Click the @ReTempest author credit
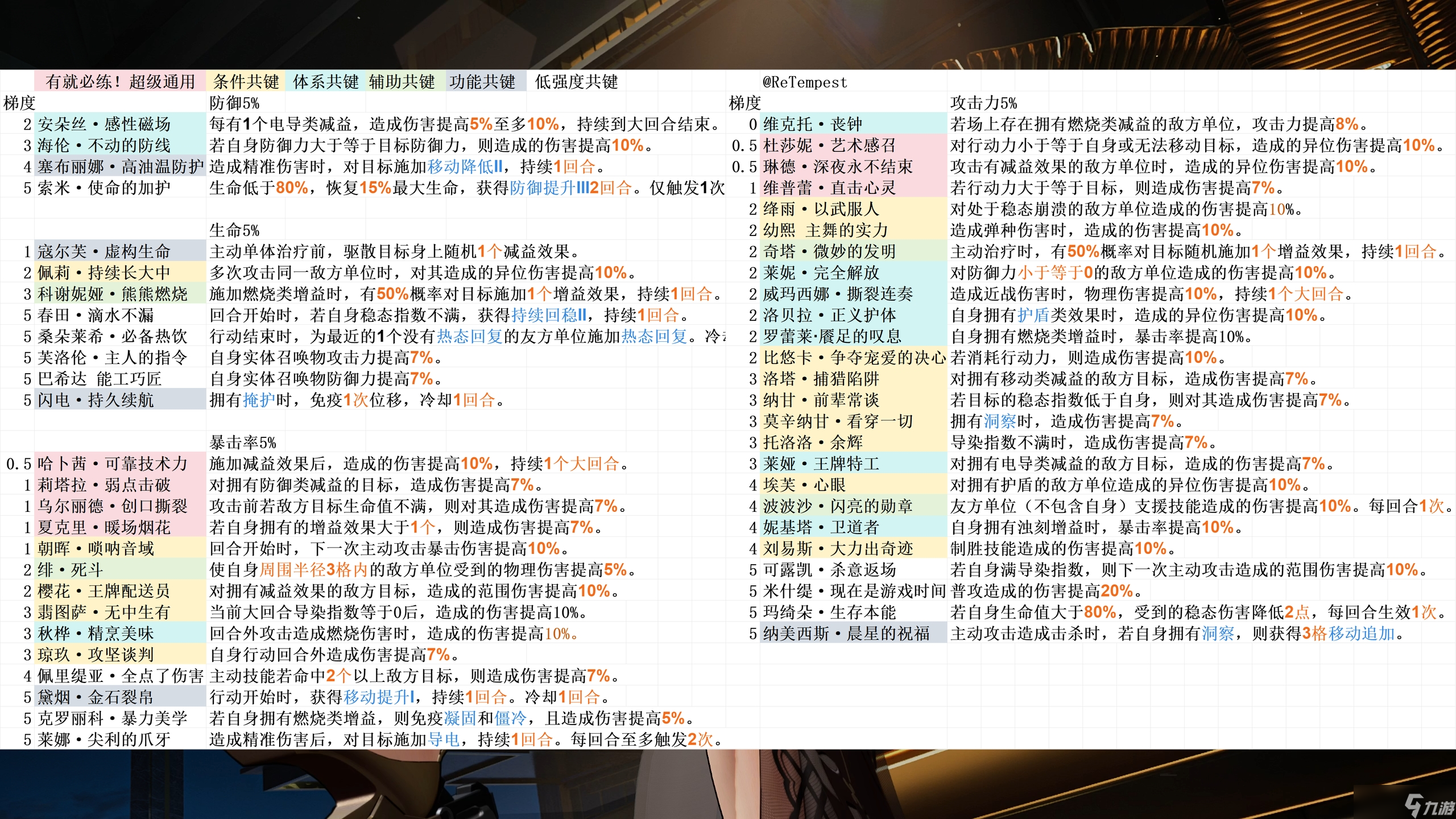 point(804,82)
